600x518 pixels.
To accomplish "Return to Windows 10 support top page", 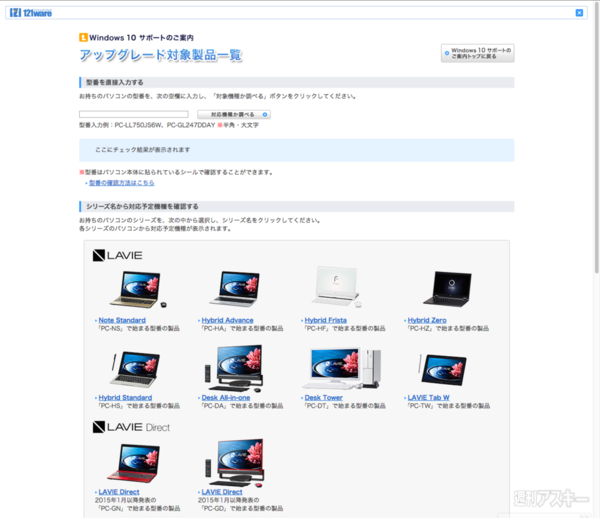I will click(478, 53).
